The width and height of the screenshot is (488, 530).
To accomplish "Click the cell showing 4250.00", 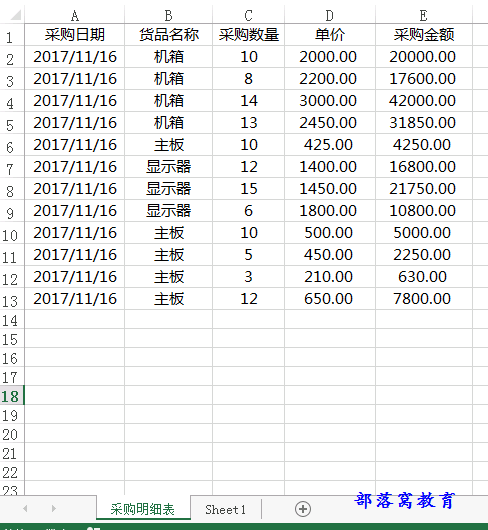I will coord(424,145).
